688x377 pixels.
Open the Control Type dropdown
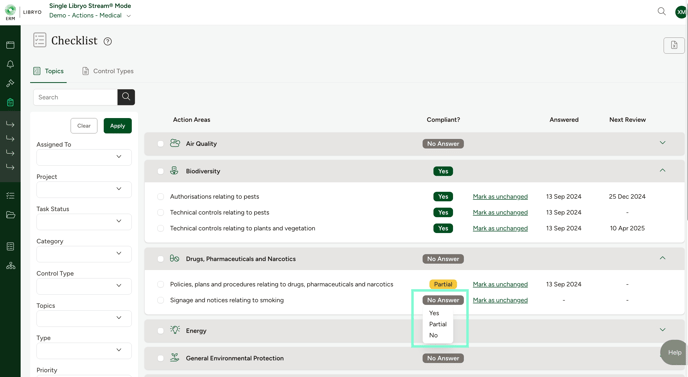84,286
